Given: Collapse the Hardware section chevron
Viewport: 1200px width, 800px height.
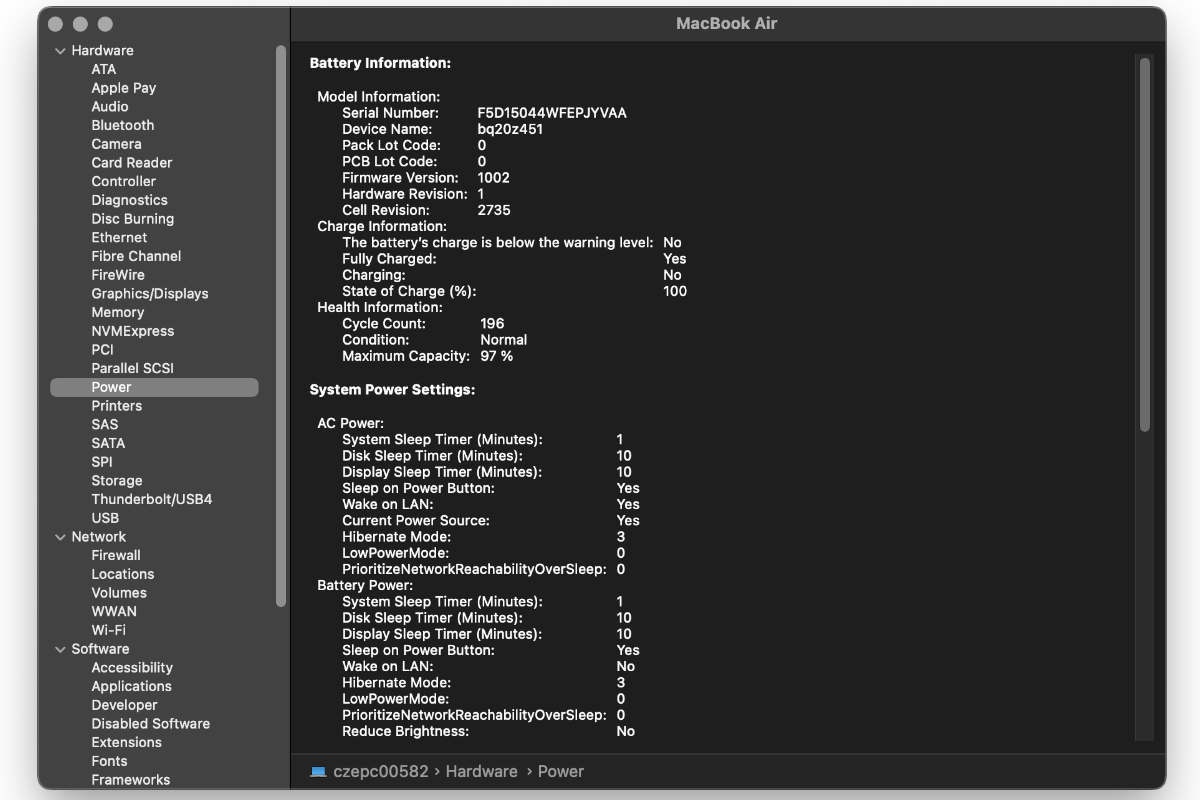Looking at the screenshot, I should point(60,51).
